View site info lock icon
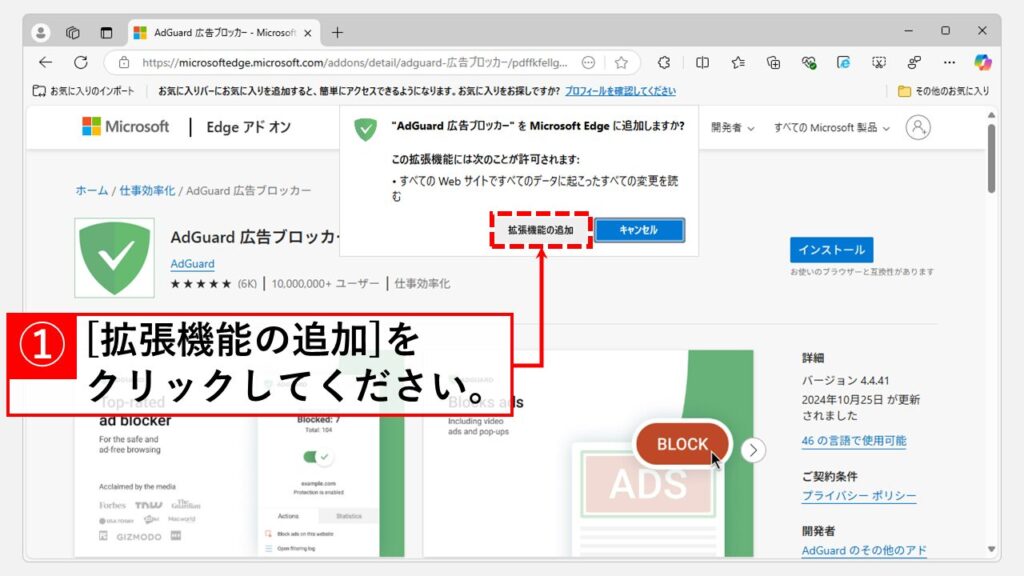The image size is (1024, 576). [124, 63]
